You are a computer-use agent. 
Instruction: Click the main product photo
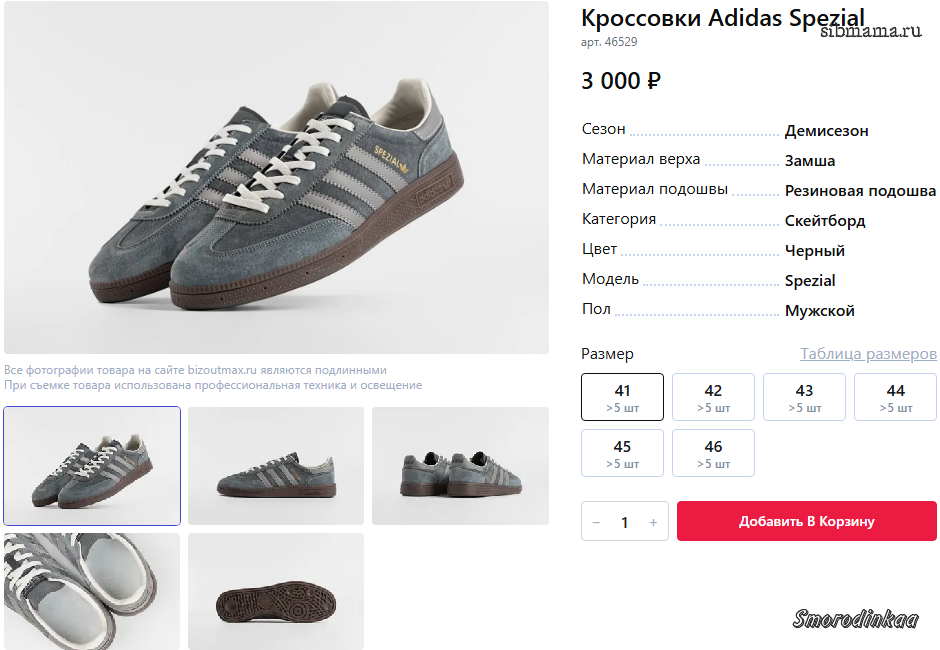(x=276, y=178)
